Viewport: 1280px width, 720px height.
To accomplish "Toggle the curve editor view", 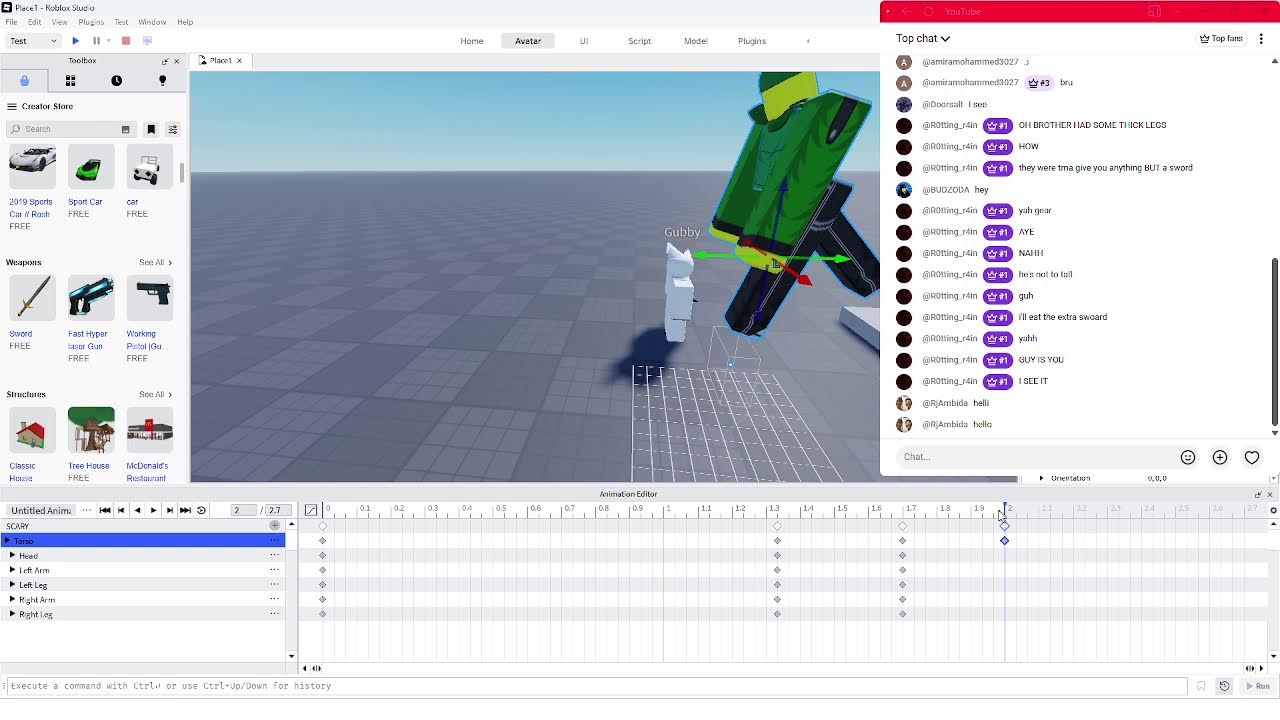I will coord(311,510).
